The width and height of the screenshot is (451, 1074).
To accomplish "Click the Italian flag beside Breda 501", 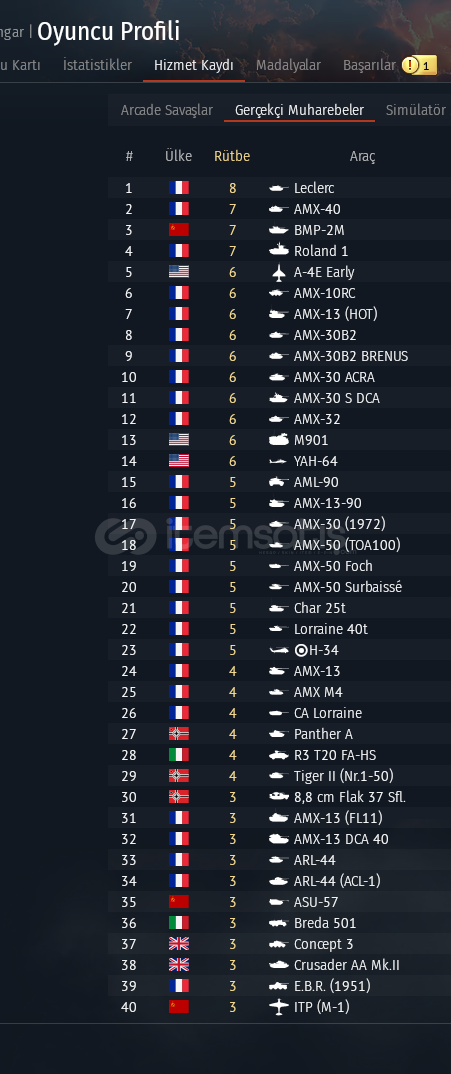I will (179, 923).
